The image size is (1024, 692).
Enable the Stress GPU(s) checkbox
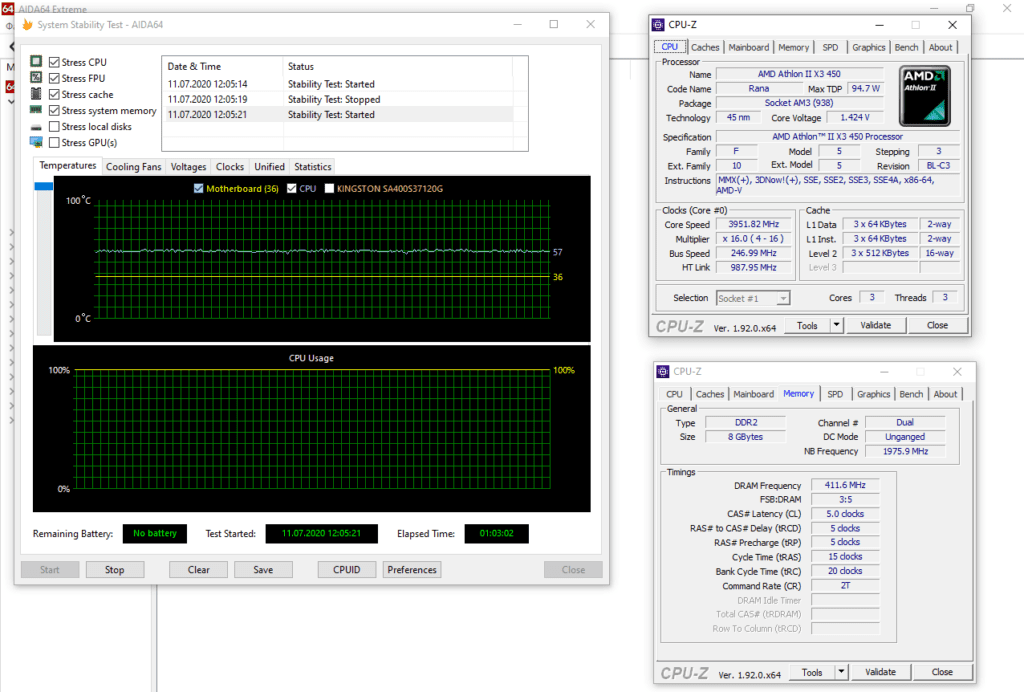tap(54, 142)
